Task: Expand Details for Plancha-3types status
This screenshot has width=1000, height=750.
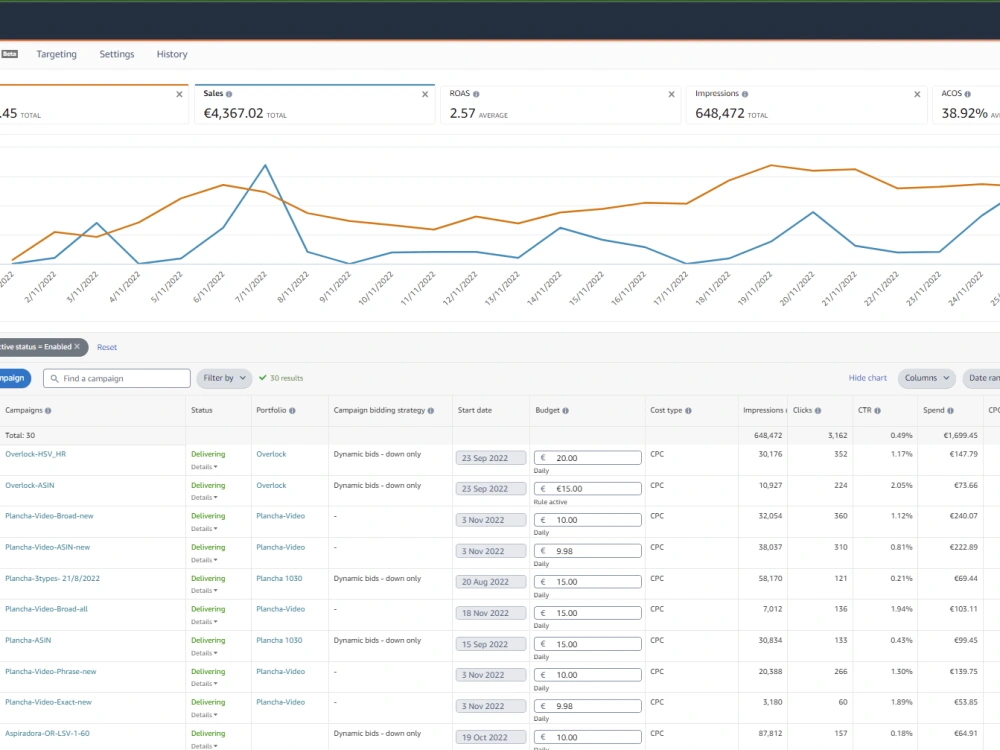Action: click(204, 591)
